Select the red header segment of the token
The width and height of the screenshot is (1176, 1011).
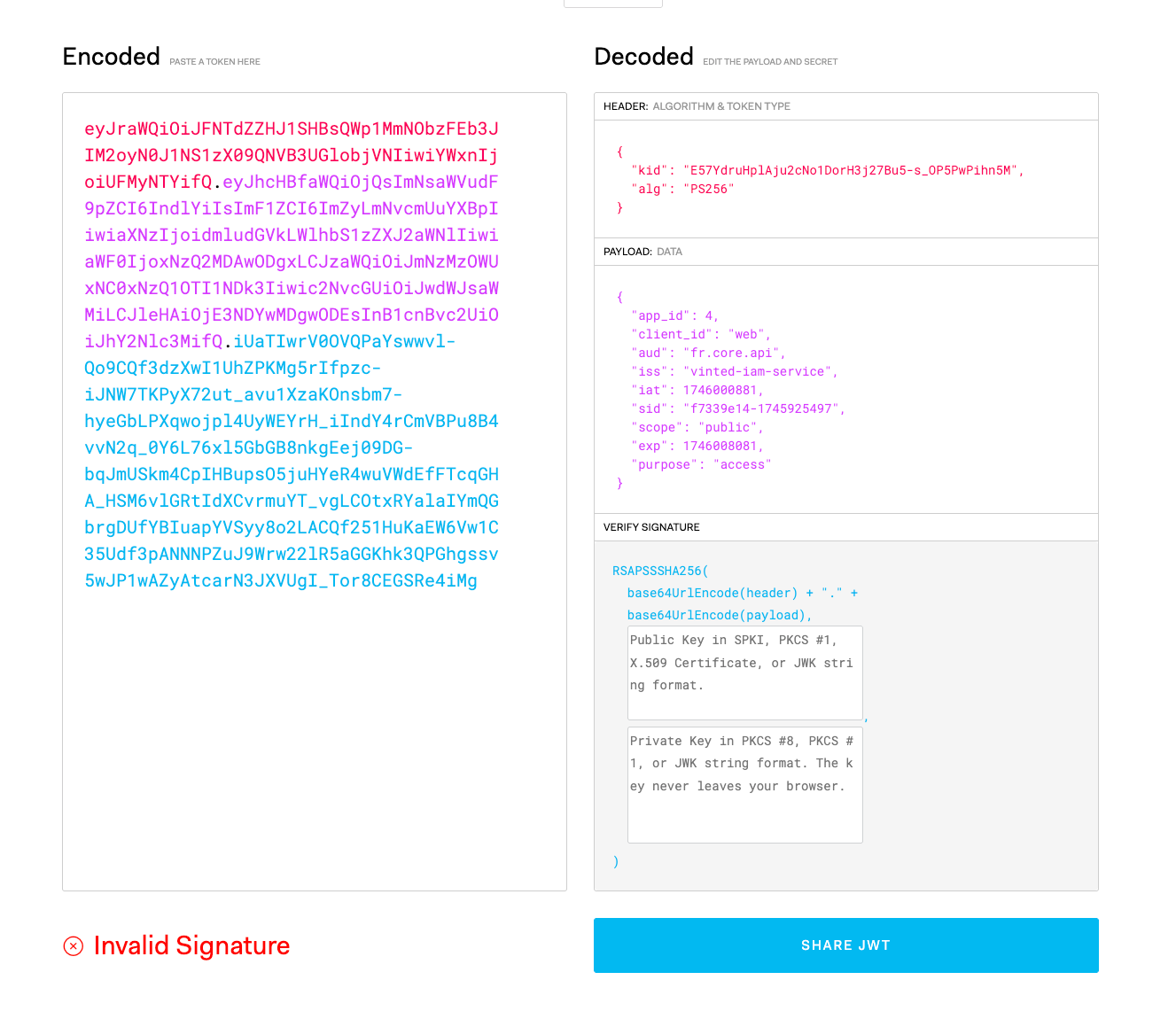[x=291, y=155]
